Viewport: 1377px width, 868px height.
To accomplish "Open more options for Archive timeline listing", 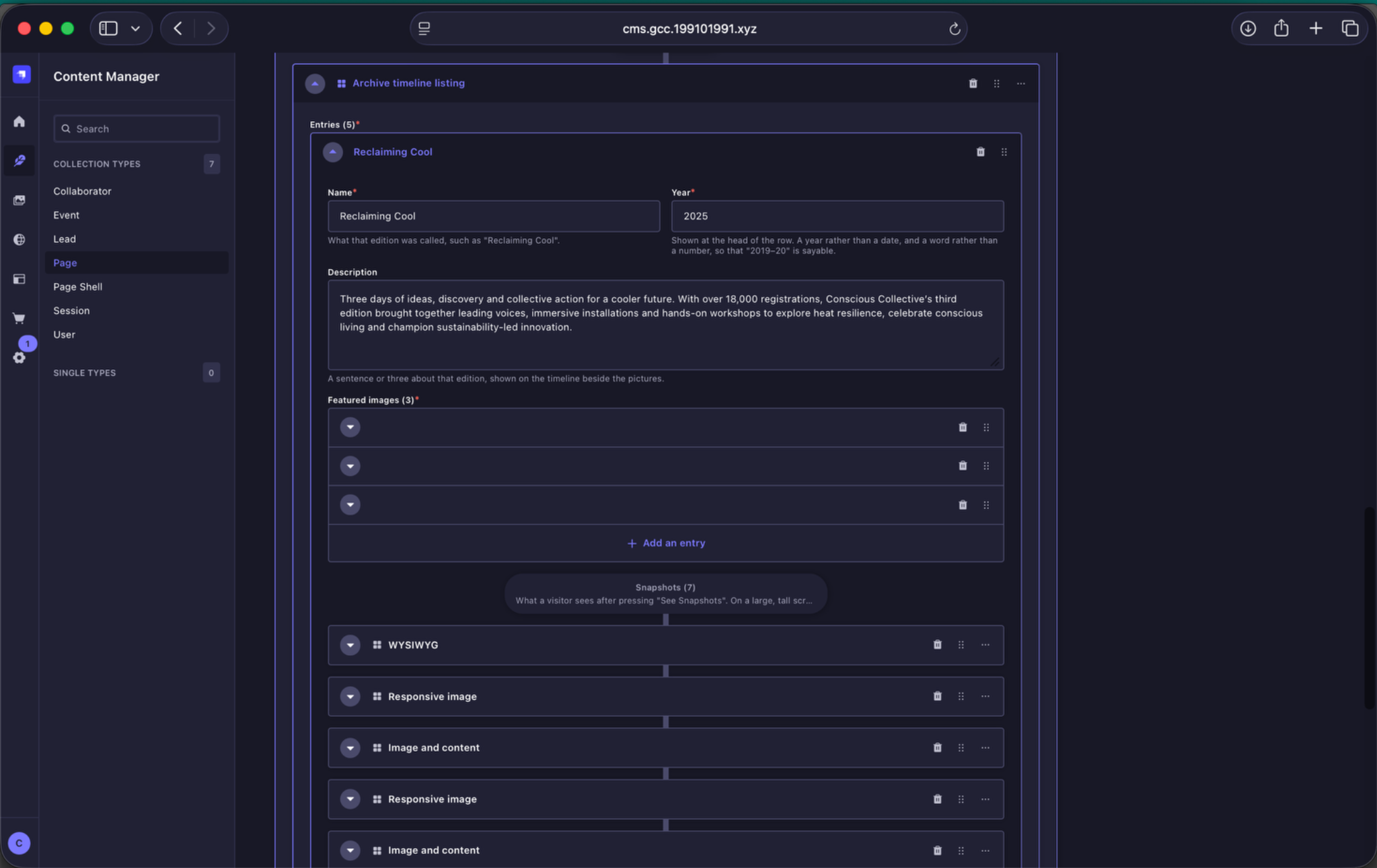I will click(1020, 83).
